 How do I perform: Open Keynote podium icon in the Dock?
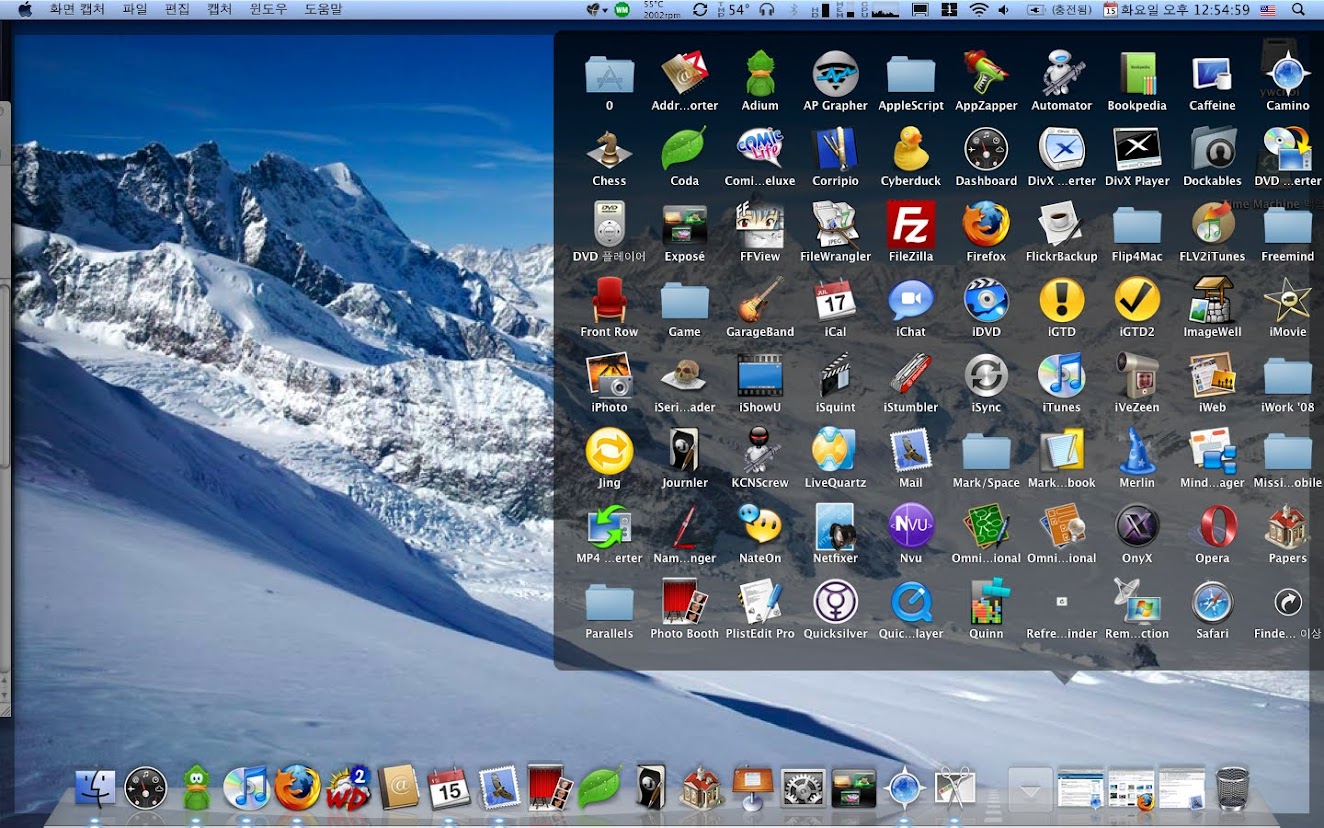pos(753,788)
